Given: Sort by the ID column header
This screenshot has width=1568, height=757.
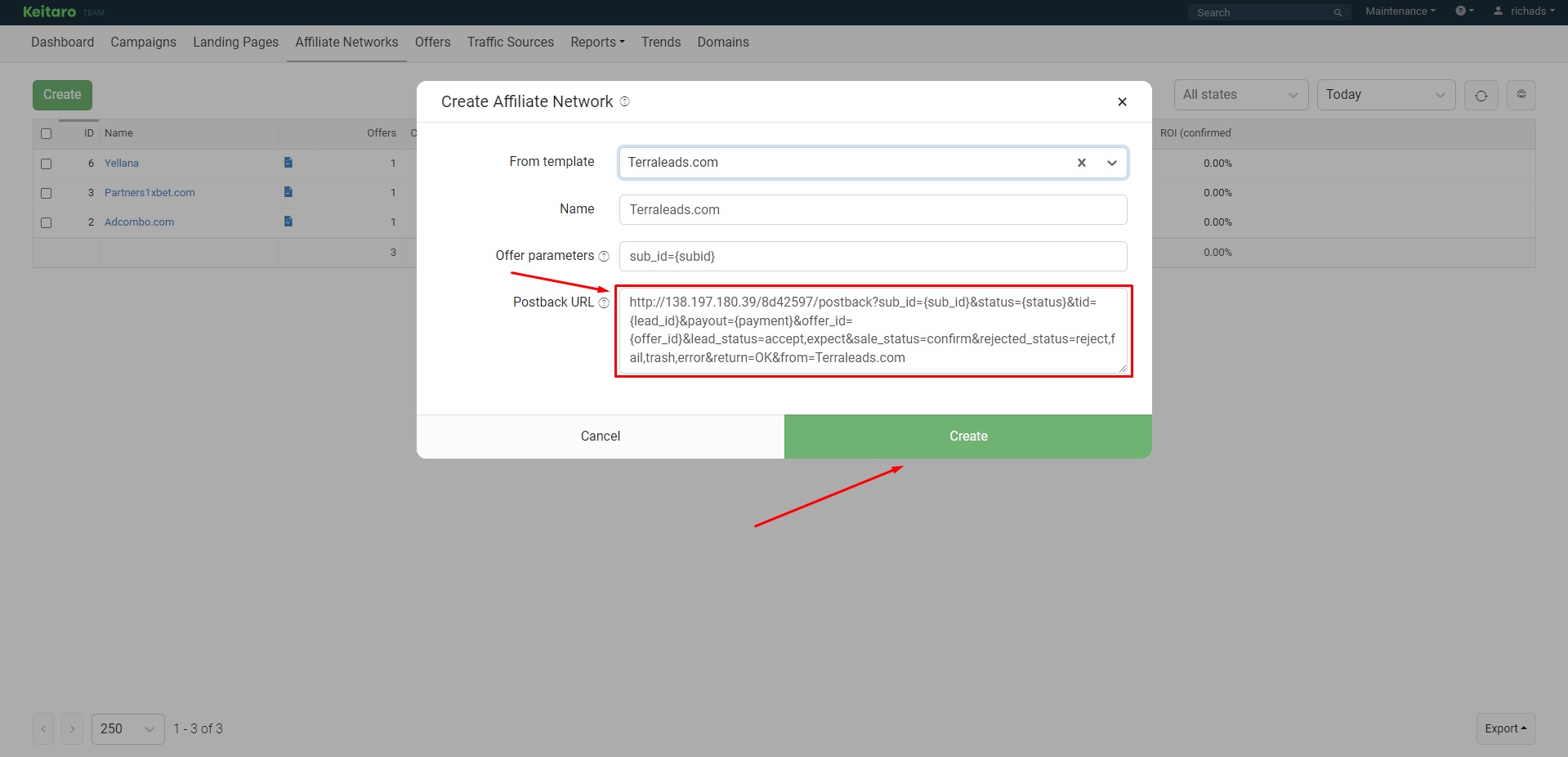Looking at the screenshot, I should coord(89,133).
